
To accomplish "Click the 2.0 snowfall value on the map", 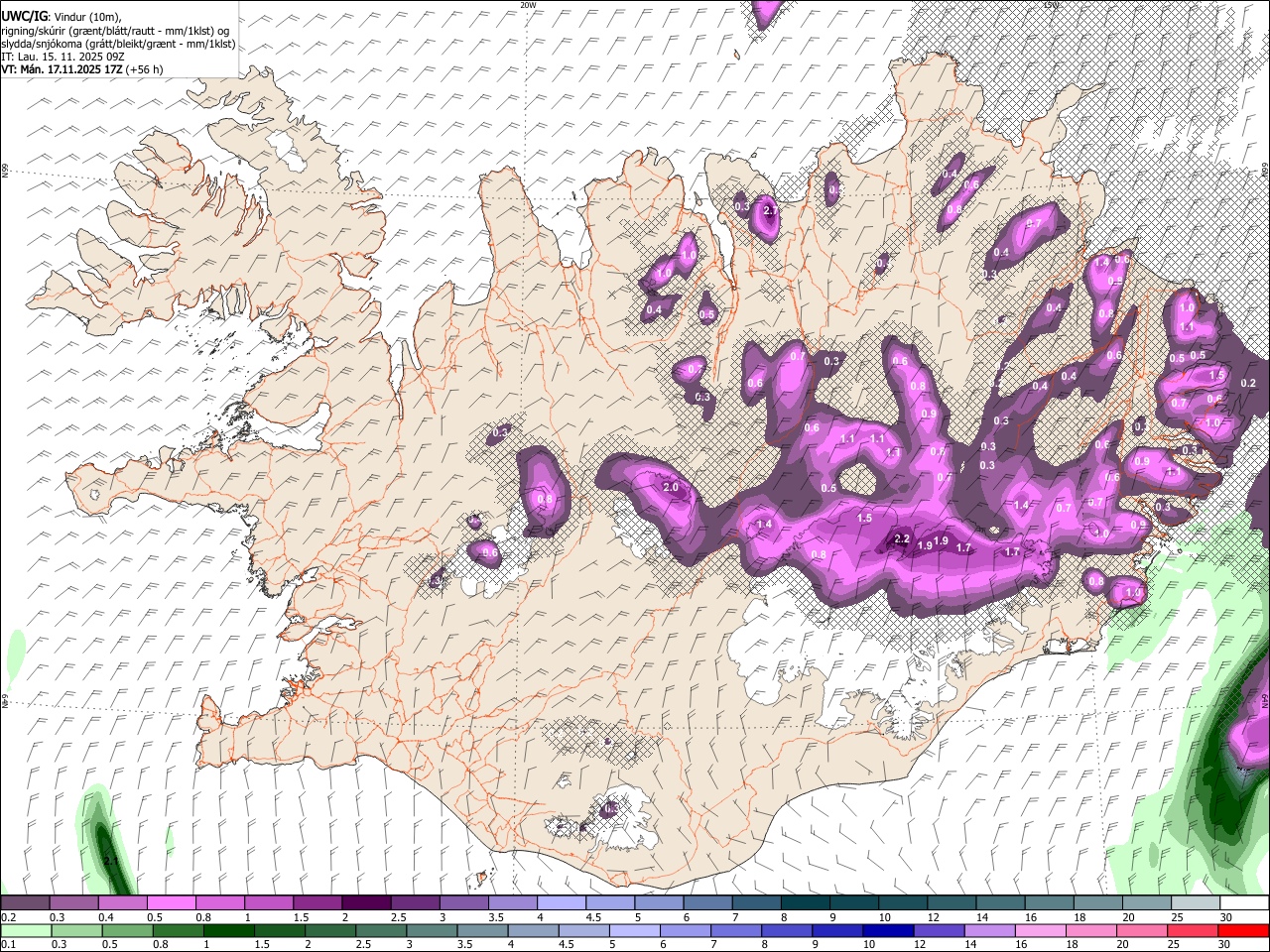I will coord(670,487).
